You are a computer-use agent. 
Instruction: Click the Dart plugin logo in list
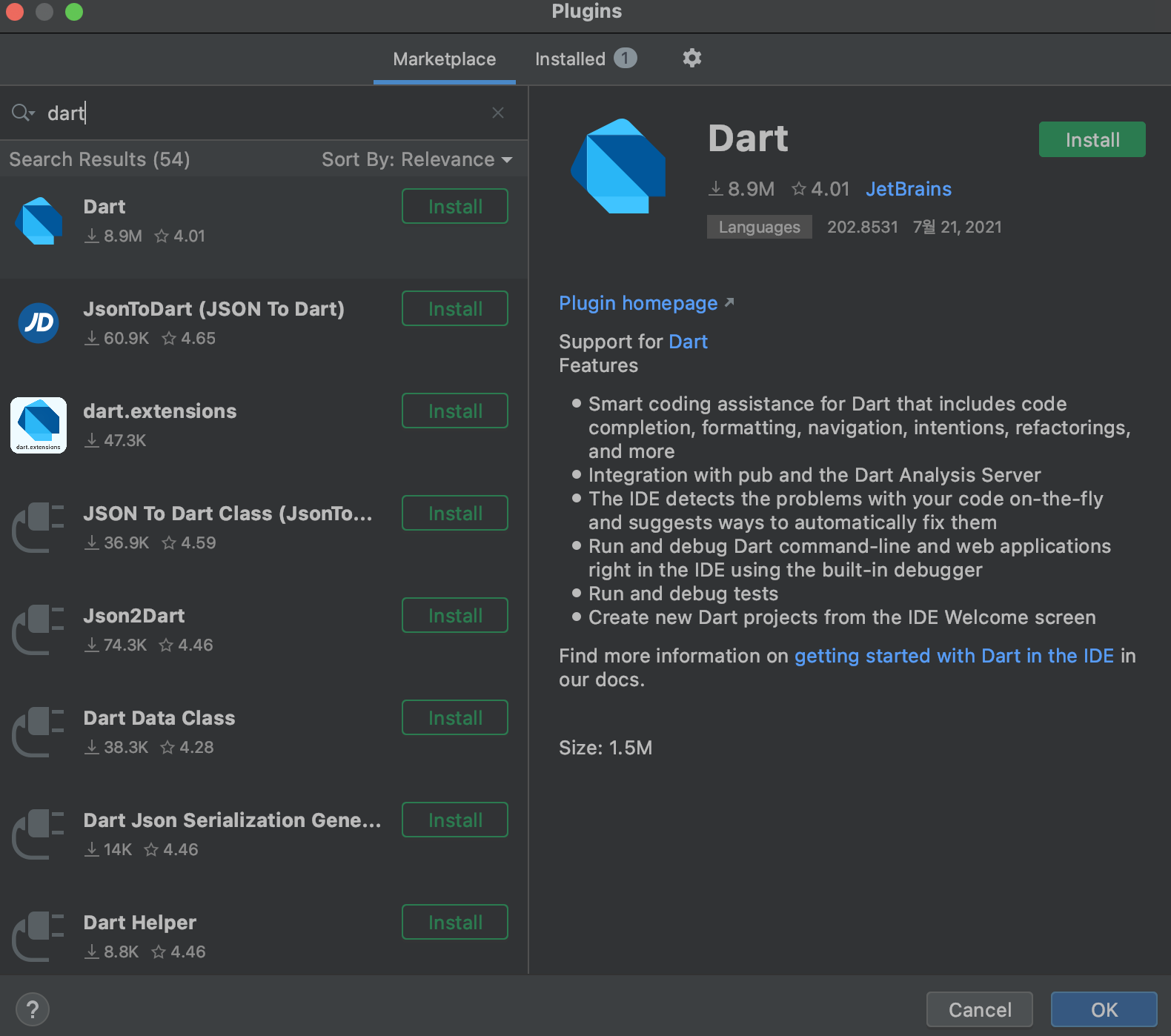[39, 221]
